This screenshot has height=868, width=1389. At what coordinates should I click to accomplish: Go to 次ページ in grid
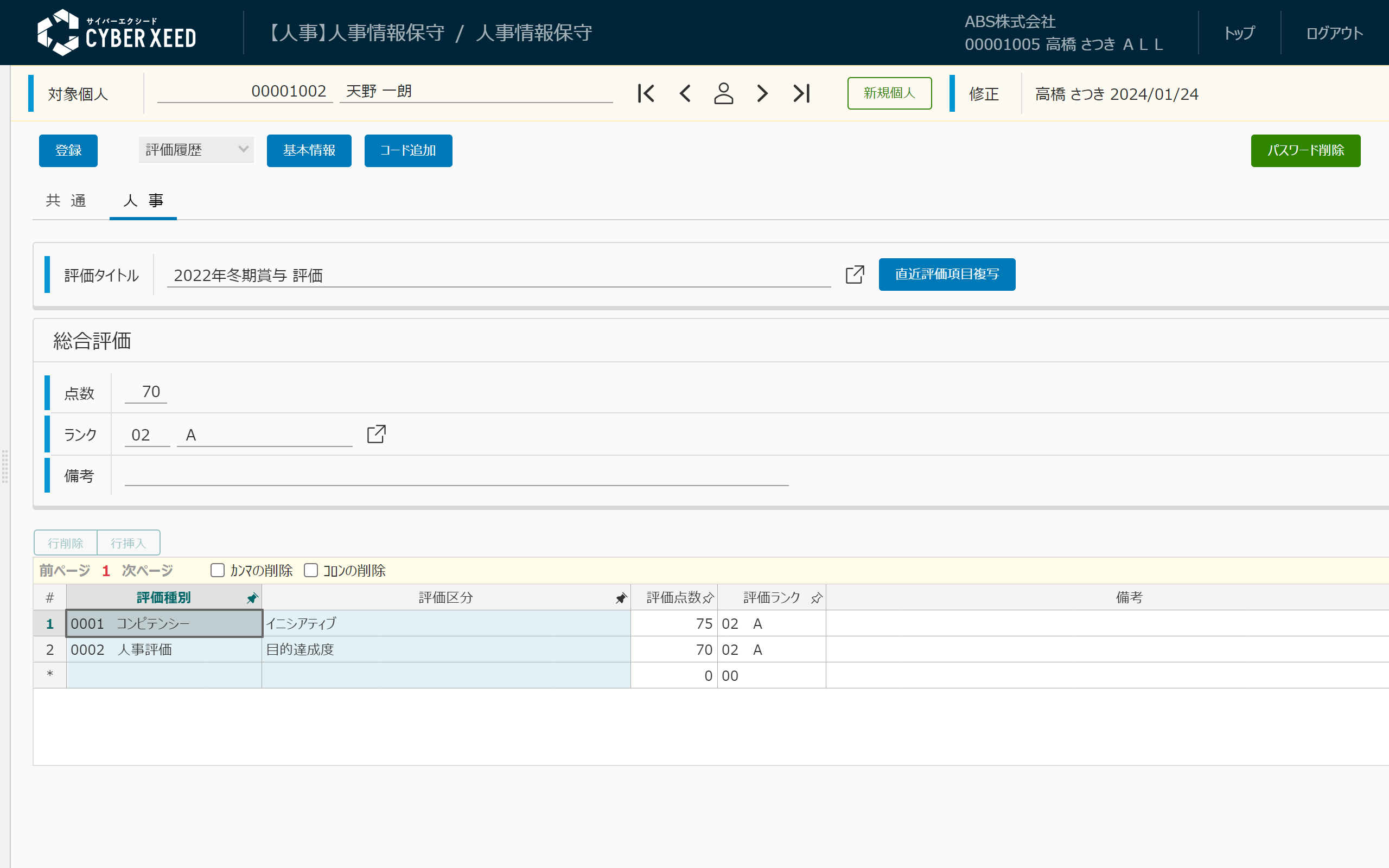coord(148,570)
